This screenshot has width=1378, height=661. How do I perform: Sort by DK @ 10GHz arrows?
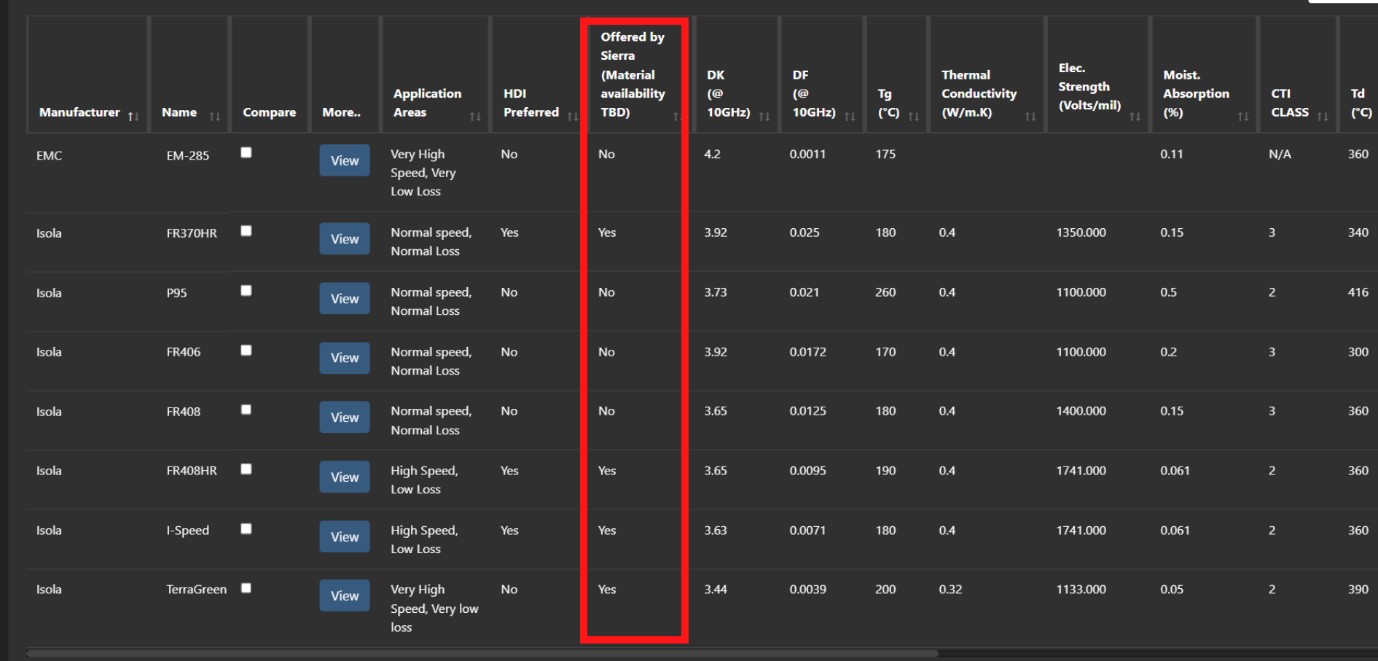[765, 117]
